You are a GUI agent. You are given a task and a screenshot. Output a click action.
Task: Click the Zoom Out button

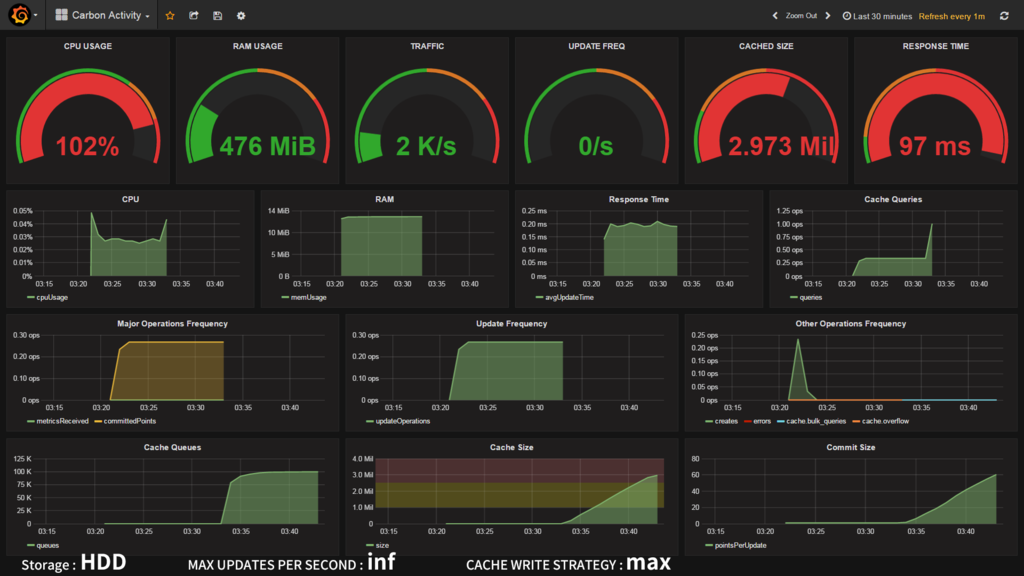tap(801, 16)
